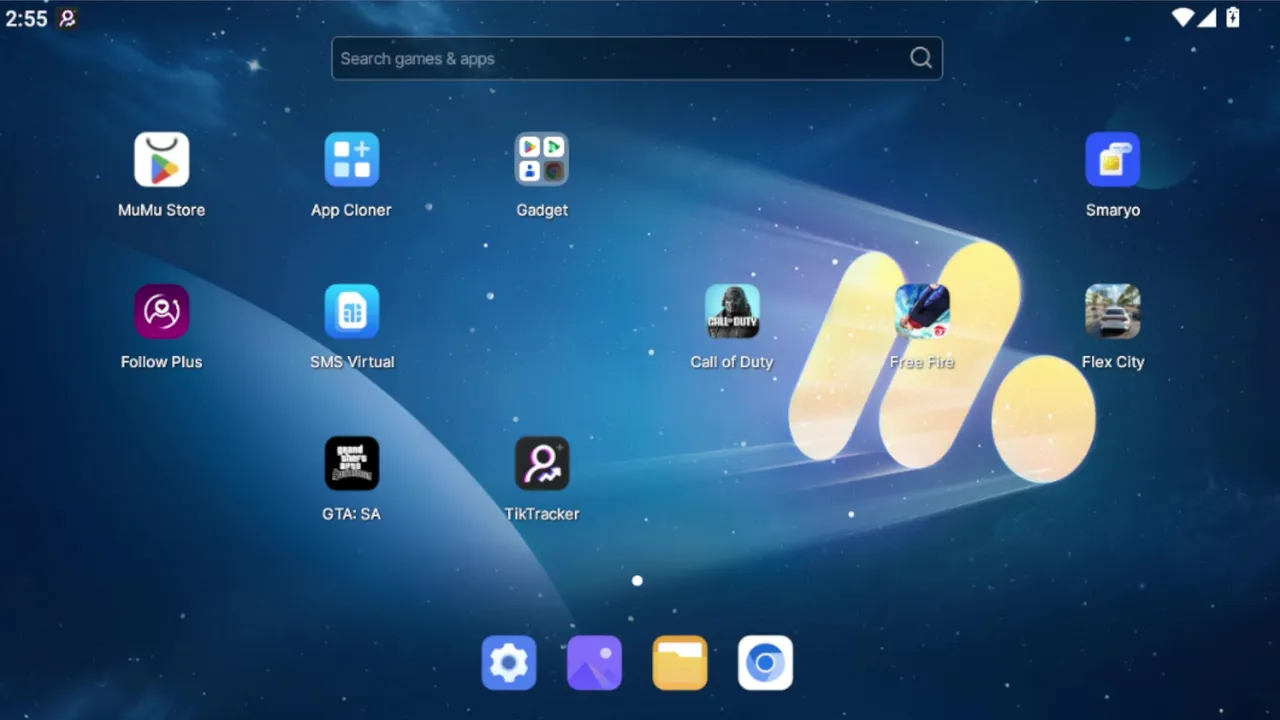The height and width of the screenshot is (720, 1280).
Task: Open the file manager in the dock
Action: [680, 663]
